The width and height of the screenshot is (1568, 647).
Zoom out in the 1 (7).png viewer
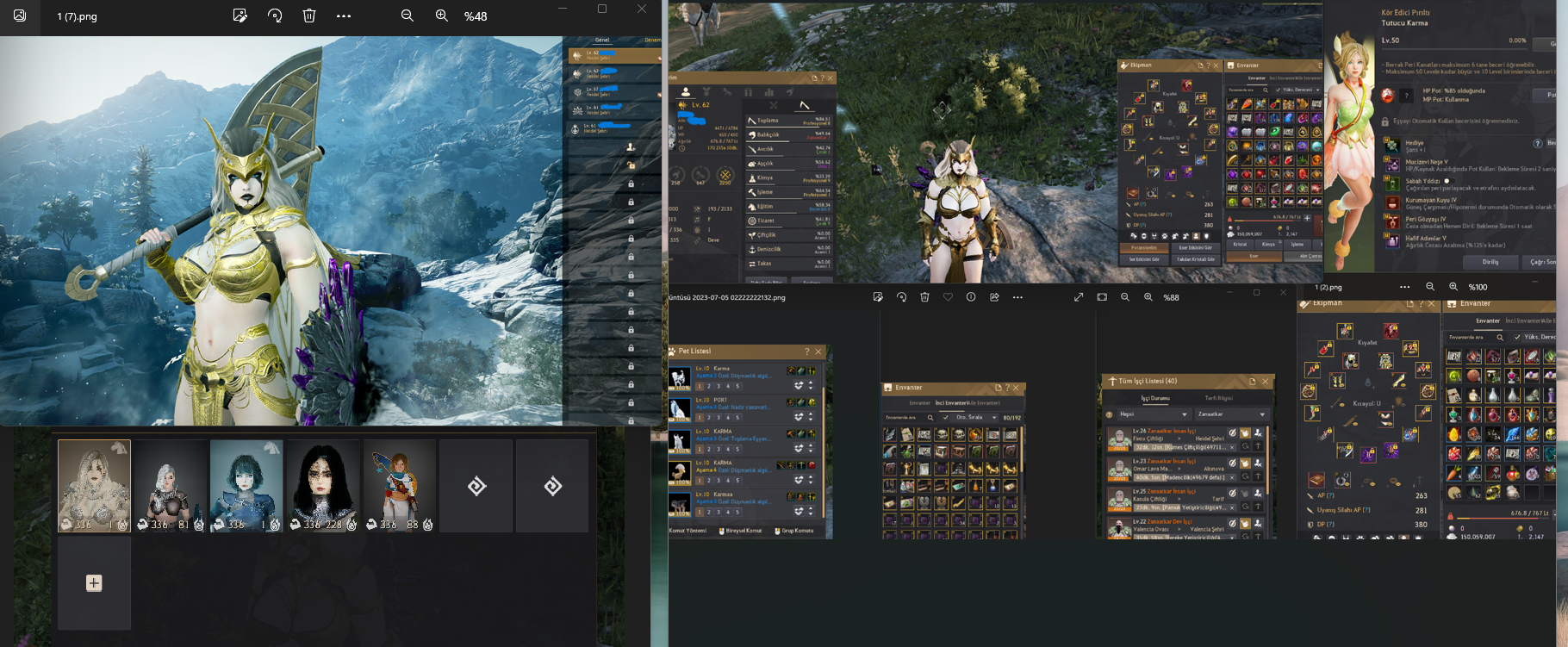(408, 16)
